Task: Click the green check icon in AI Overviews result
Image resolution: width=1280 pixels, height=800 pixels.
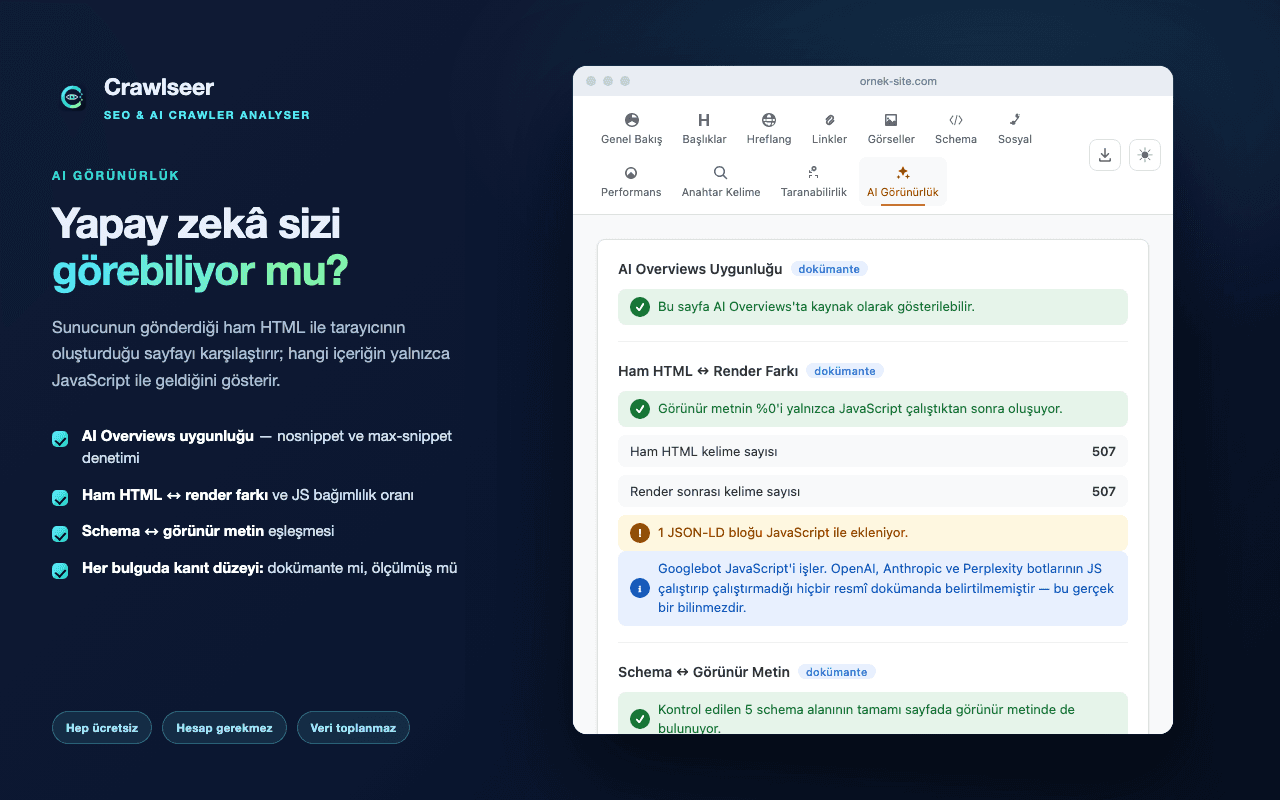Action: point(640,307)
